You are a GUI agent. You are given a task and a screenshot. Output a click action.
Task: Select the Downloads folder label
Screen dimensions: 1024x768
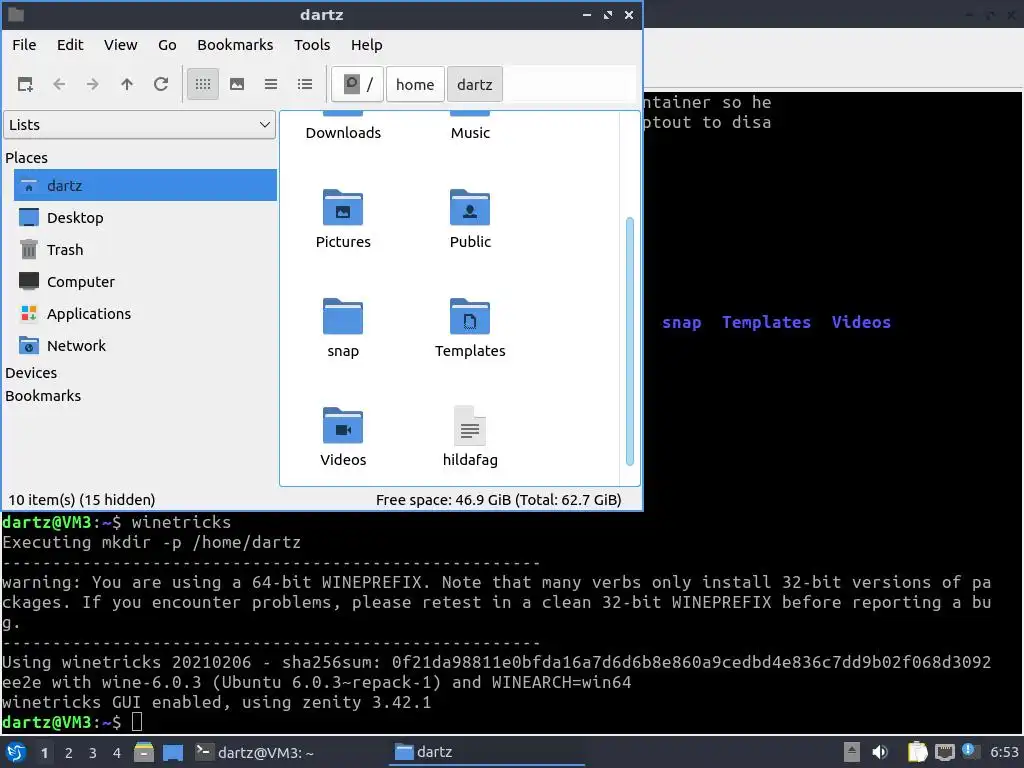tap(343, 133)
